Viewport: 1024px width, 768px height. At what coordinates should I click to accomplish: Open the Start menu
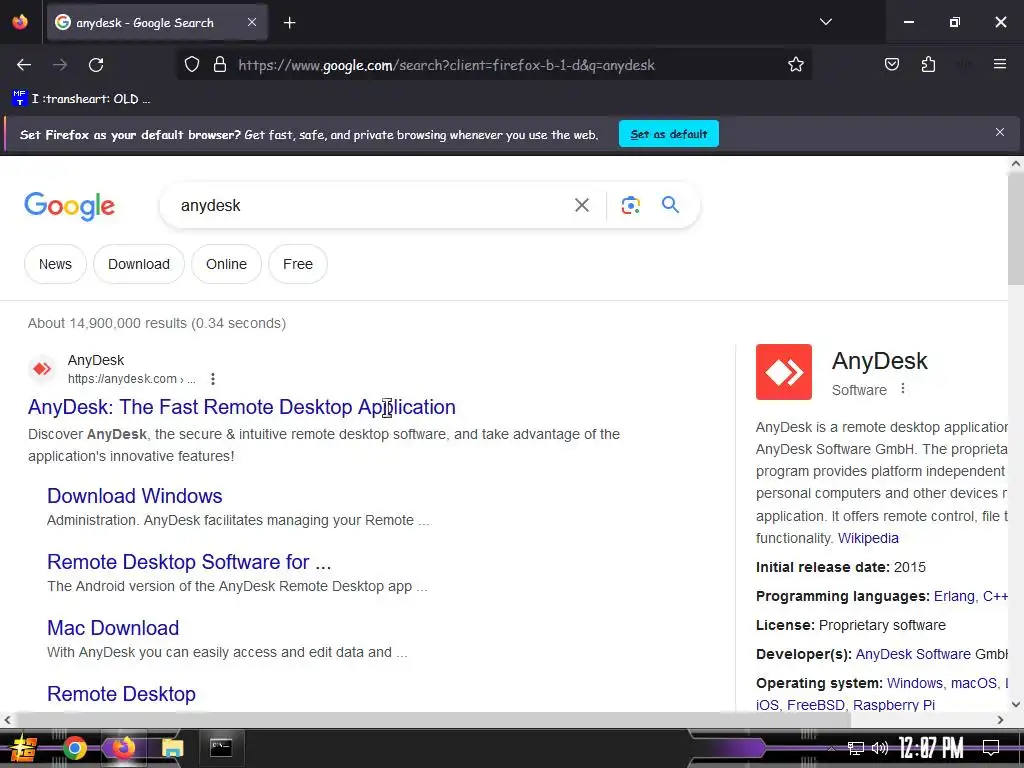point(23,748)
